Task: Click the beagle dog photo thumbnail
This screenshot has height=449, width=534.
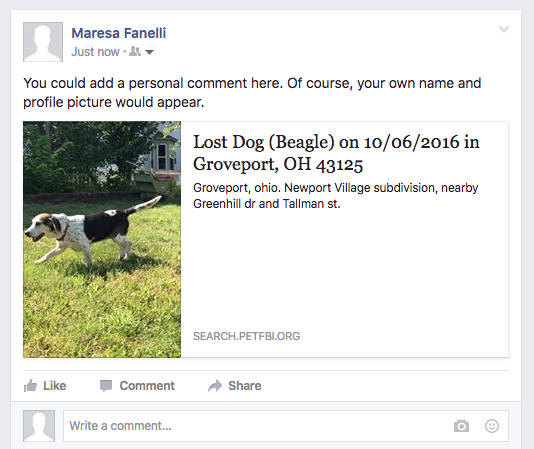Action: coord(102,239)
